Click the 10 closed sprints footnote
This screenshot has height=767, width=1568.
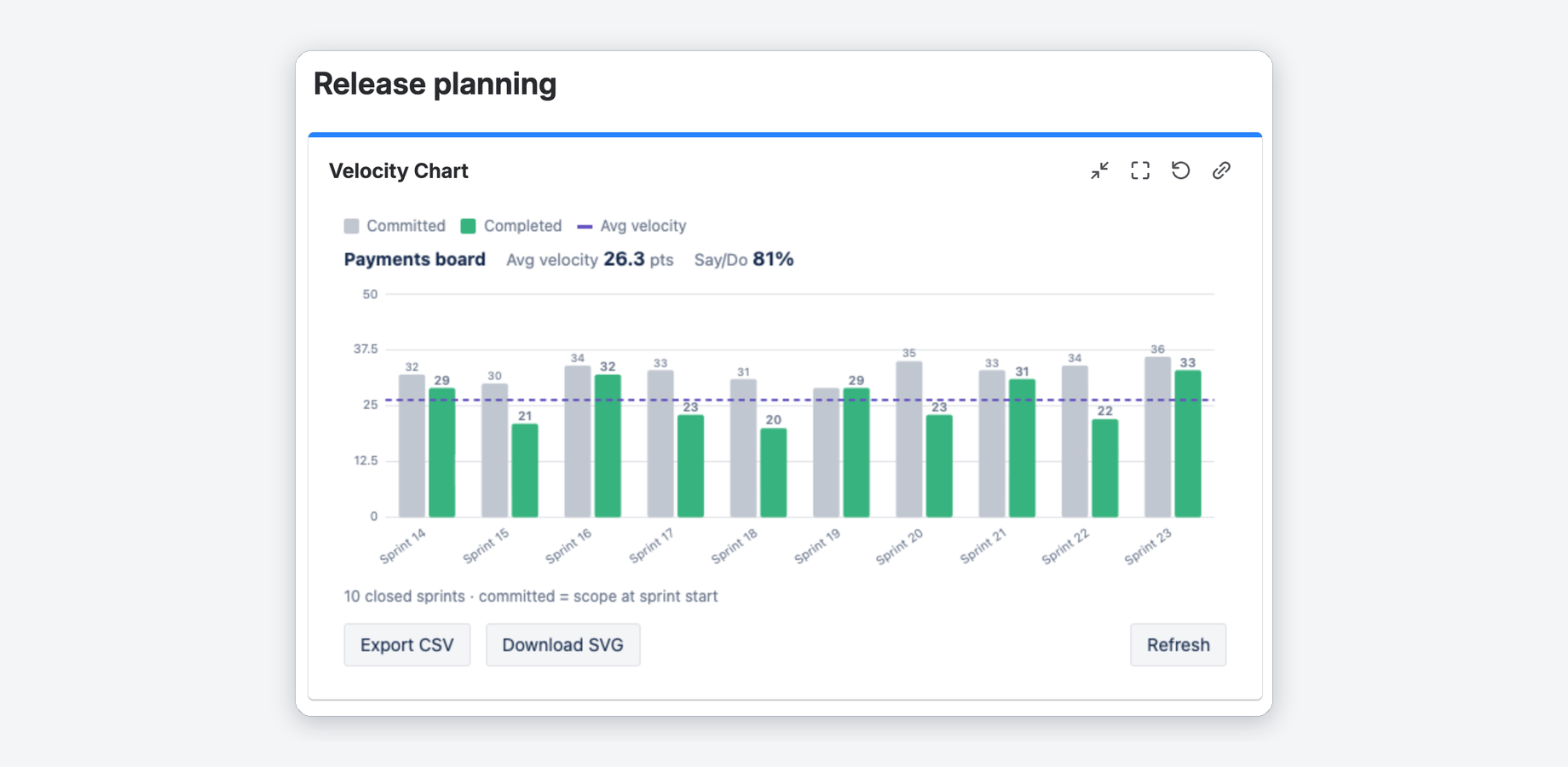point(531,597)
